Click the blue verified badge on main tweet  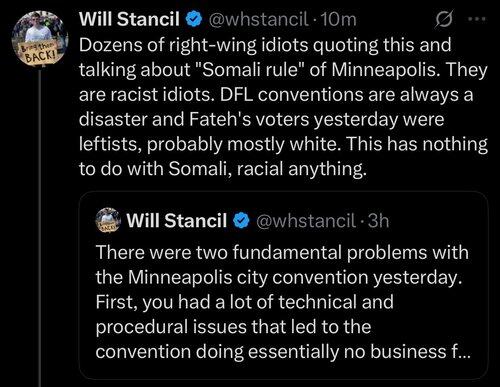[194, 19]
